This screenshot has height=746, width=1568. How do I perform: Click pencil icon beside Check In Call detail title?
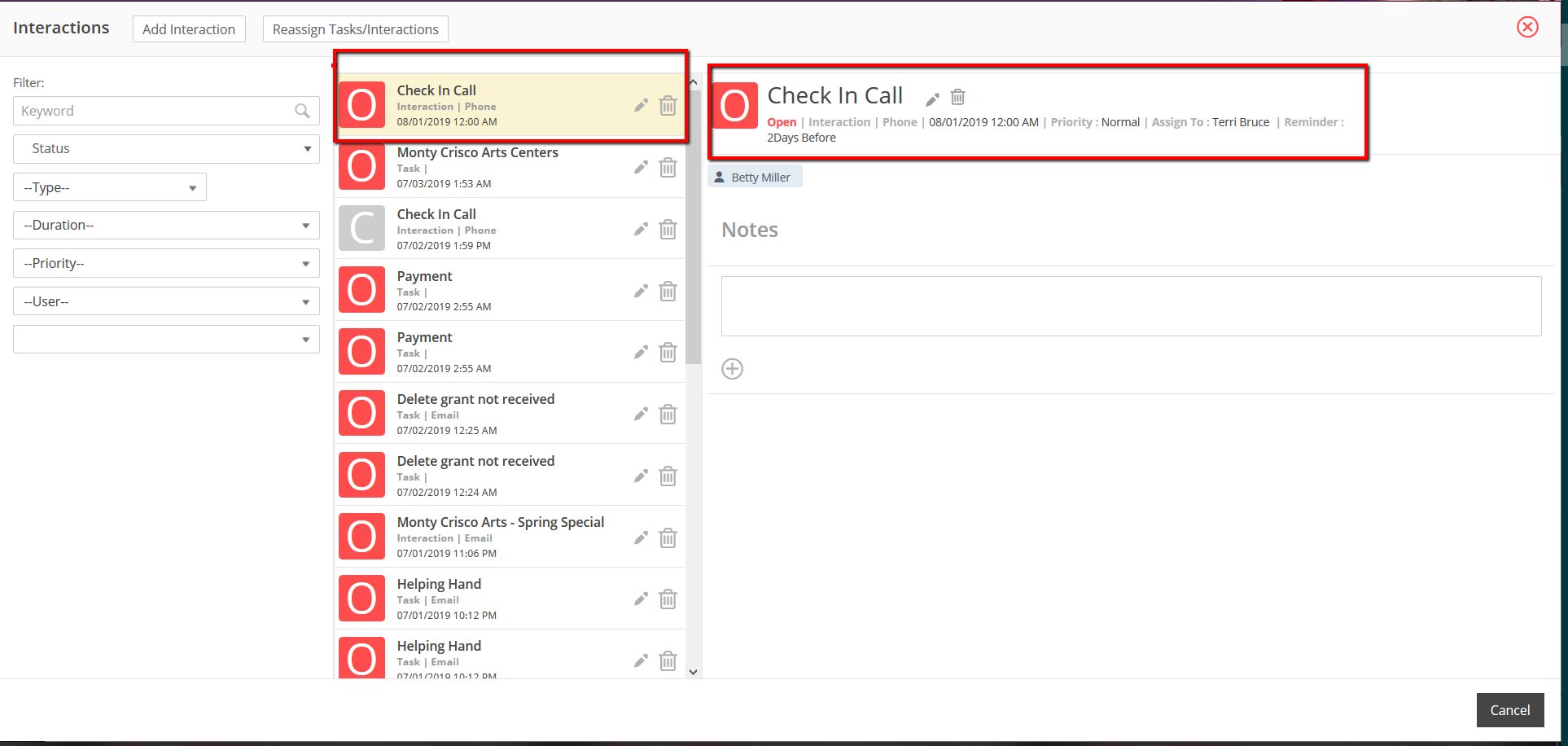(x=933, y=99)
